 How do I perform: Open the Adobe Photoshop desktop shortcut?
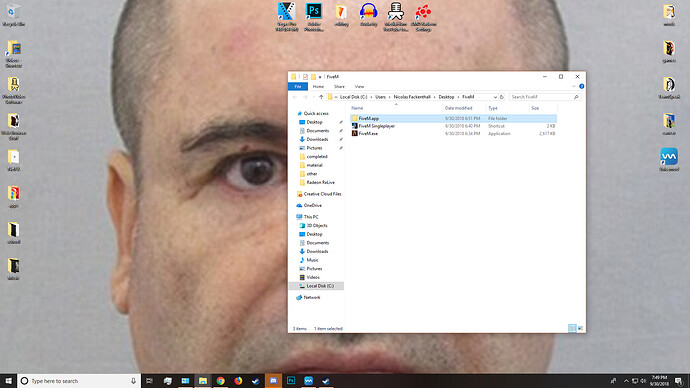point(314,17)
